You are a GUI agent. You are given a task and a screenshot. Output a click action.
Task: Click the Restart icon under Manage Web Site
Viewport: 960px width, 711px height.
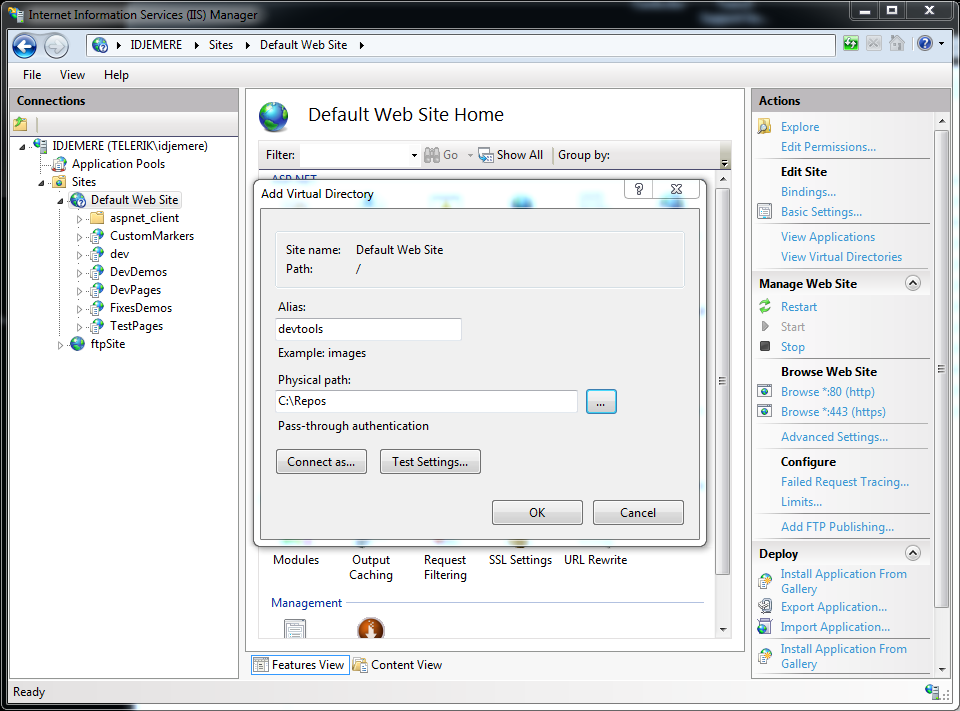pos(765,307)
